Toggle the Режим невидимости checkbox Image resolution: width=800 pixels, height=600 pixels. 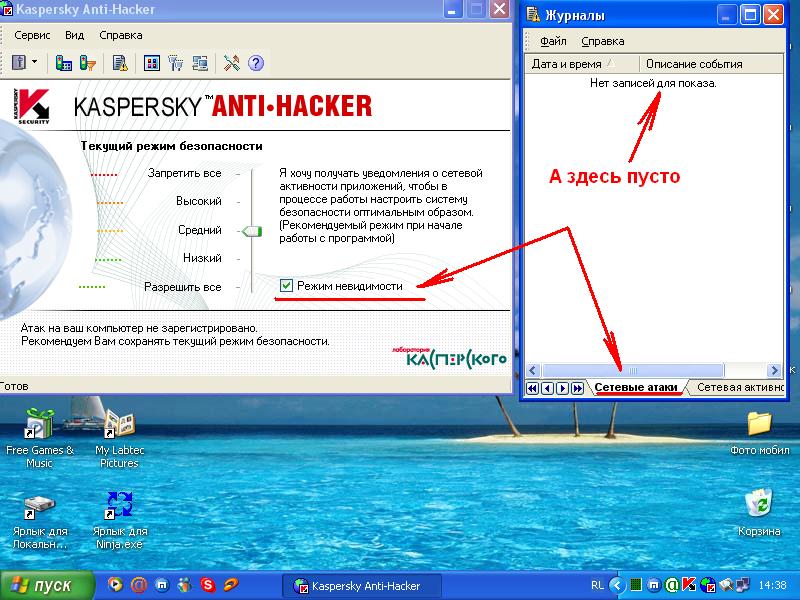pos(287,286)
